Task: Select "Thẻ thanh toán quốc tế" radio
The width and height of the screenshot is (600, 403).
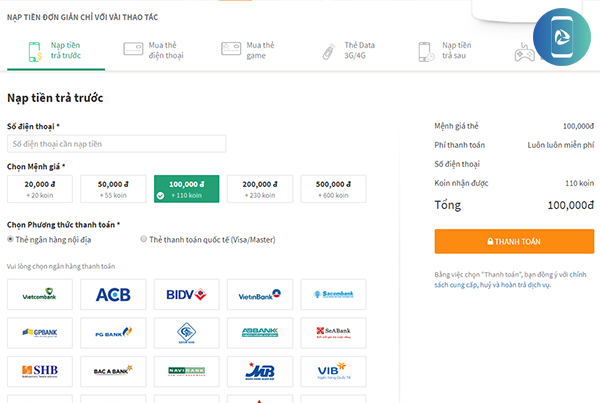Action: [144, 240]
